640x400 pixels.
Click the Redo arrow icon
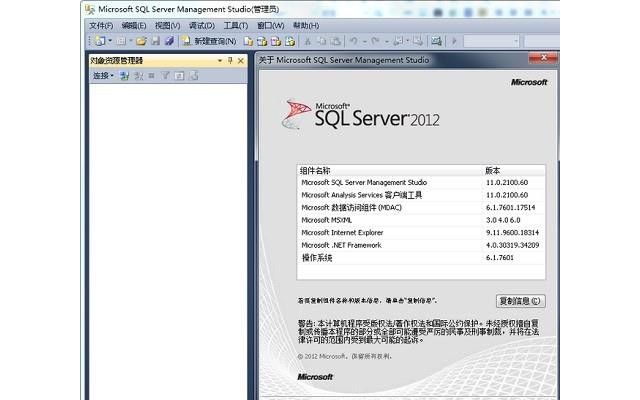click(375, 40)
